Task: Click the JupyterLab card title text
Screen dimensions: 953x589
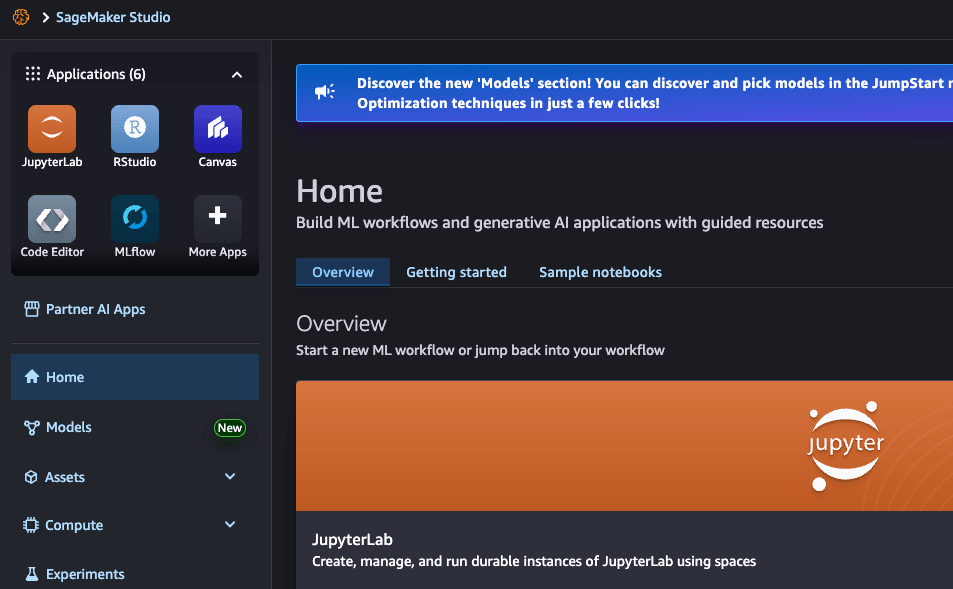Action: [x=353, y=540]
